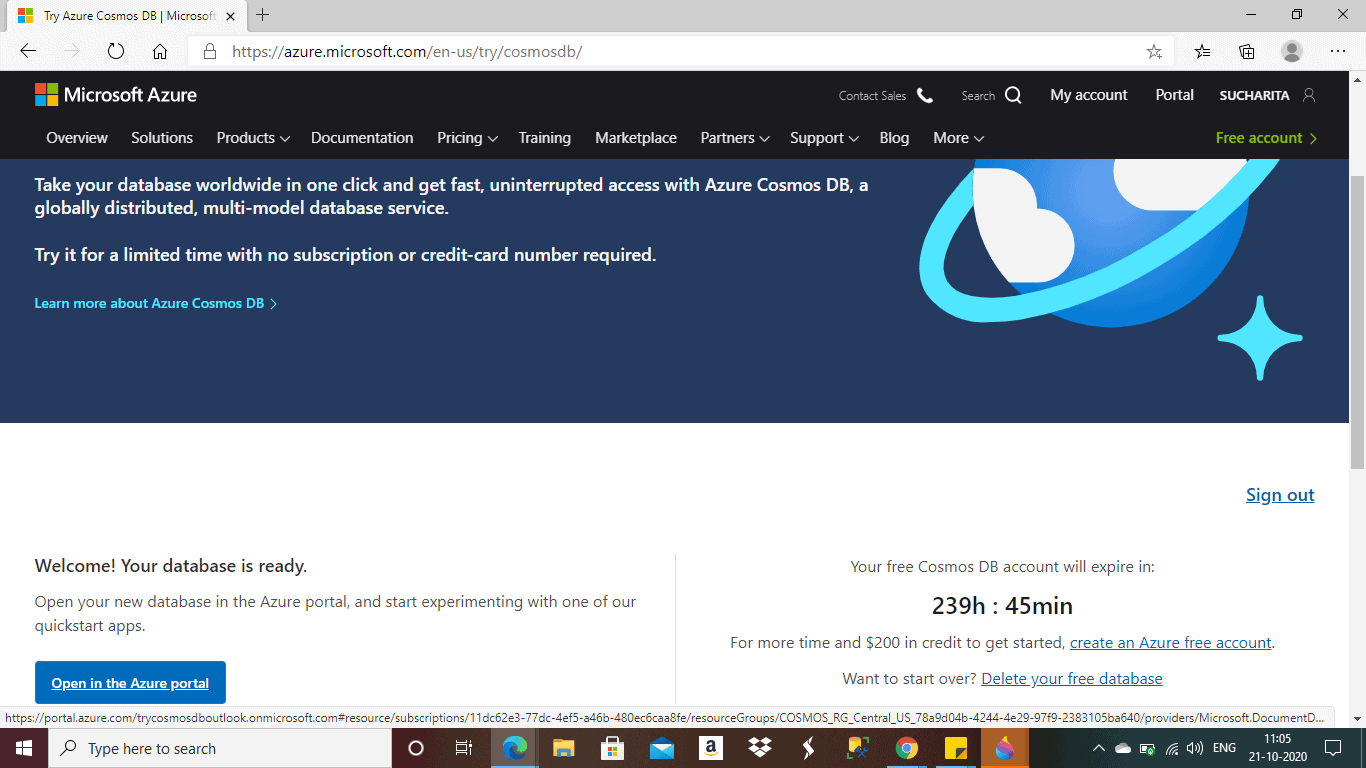Open Sticky Notes from the taskbar

point(956,748)
